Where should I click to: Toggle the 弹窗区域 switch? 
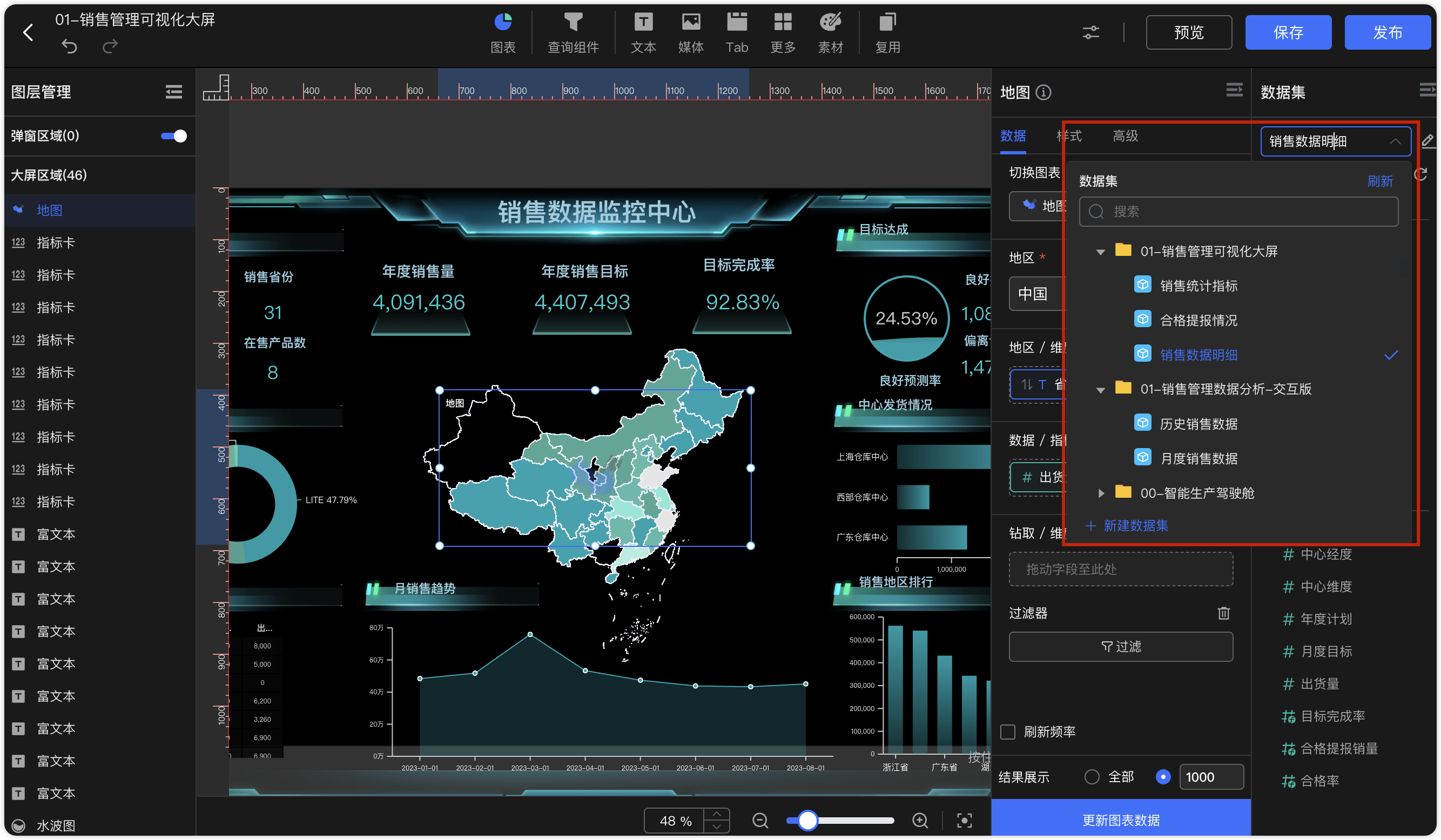tap(173, 136)
